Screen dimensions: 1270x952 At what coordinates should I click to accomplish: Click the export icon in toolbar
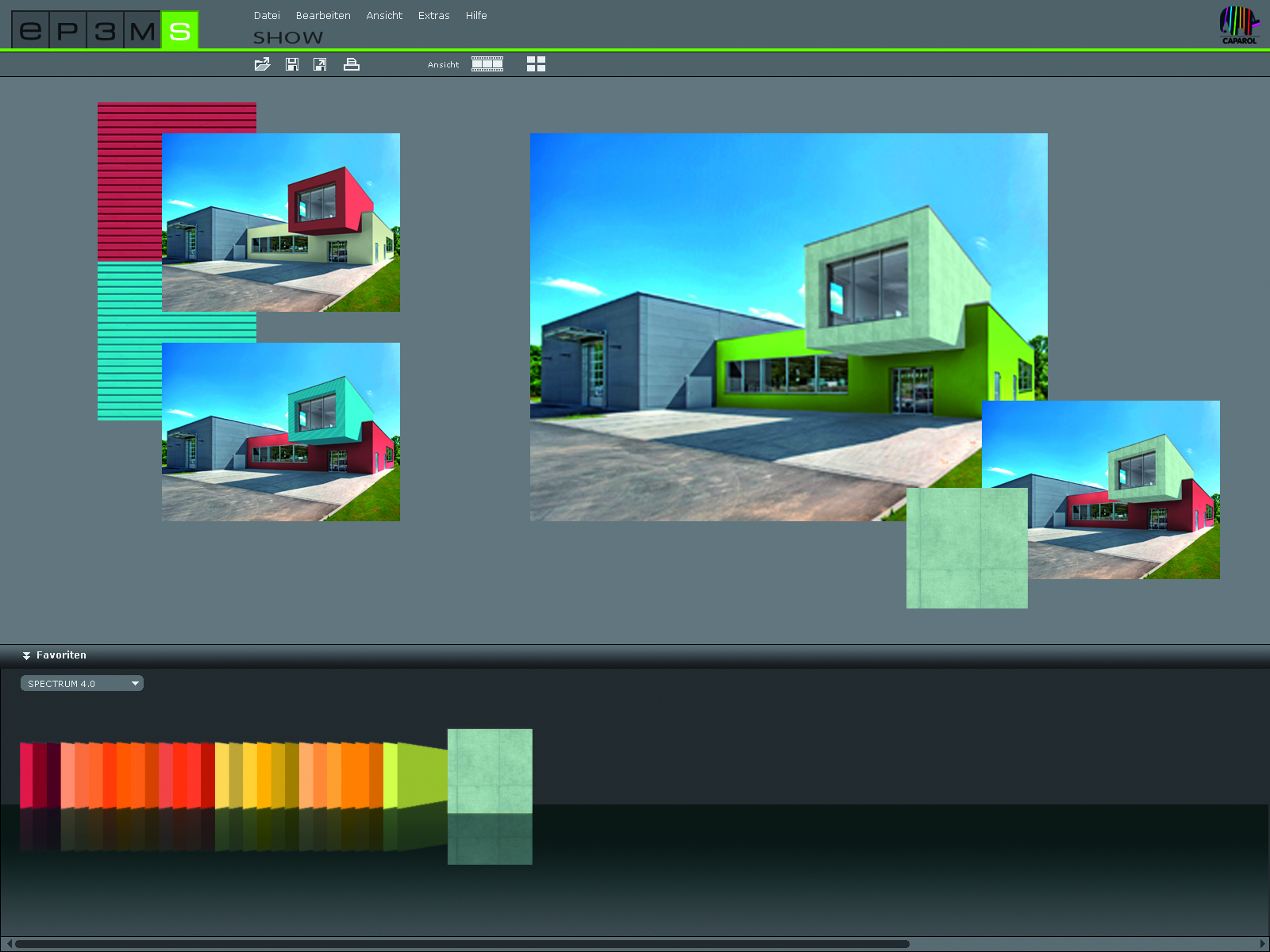pos(320,64)
